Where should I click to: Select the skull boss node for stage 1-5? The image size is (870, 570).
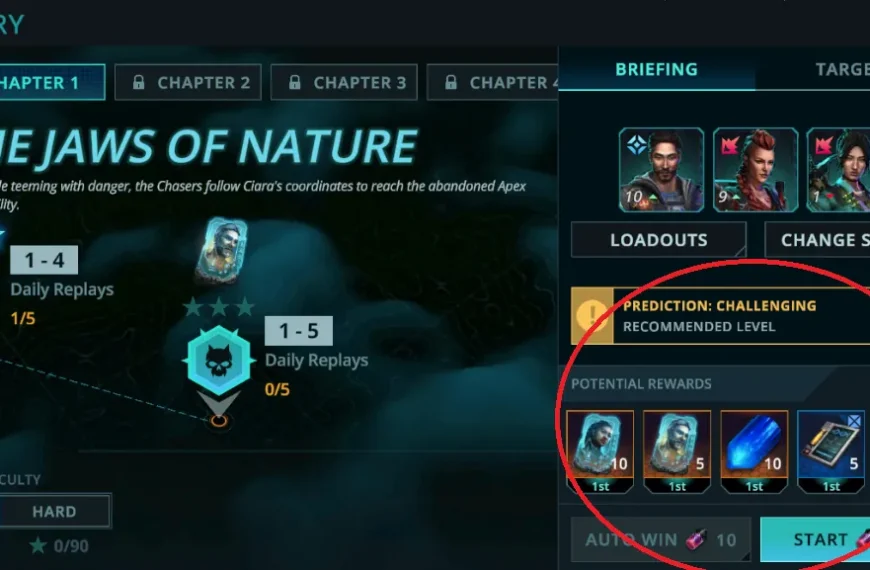[219, 360]
